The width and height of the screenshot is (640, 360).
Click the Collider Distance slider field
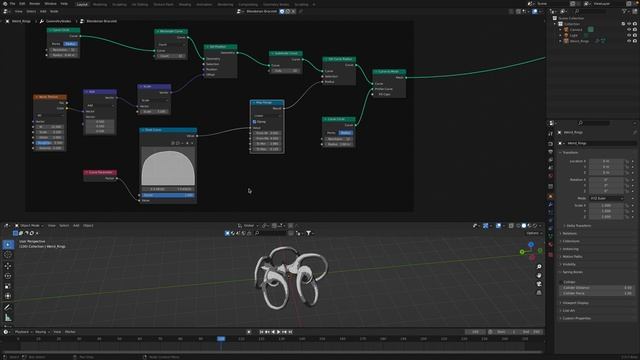point(596,288)
